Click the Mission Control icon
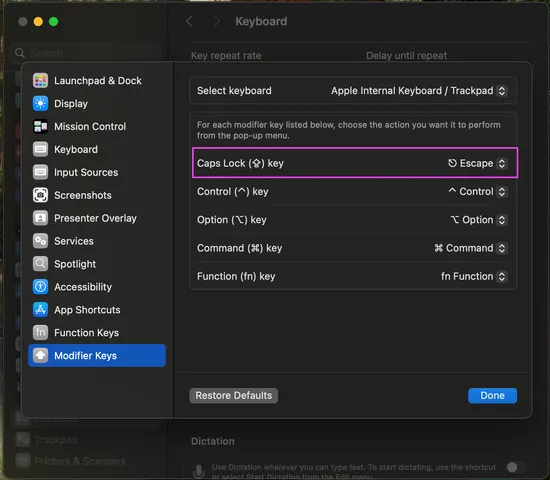Screen dimensions: 550x480 (40, 126)
